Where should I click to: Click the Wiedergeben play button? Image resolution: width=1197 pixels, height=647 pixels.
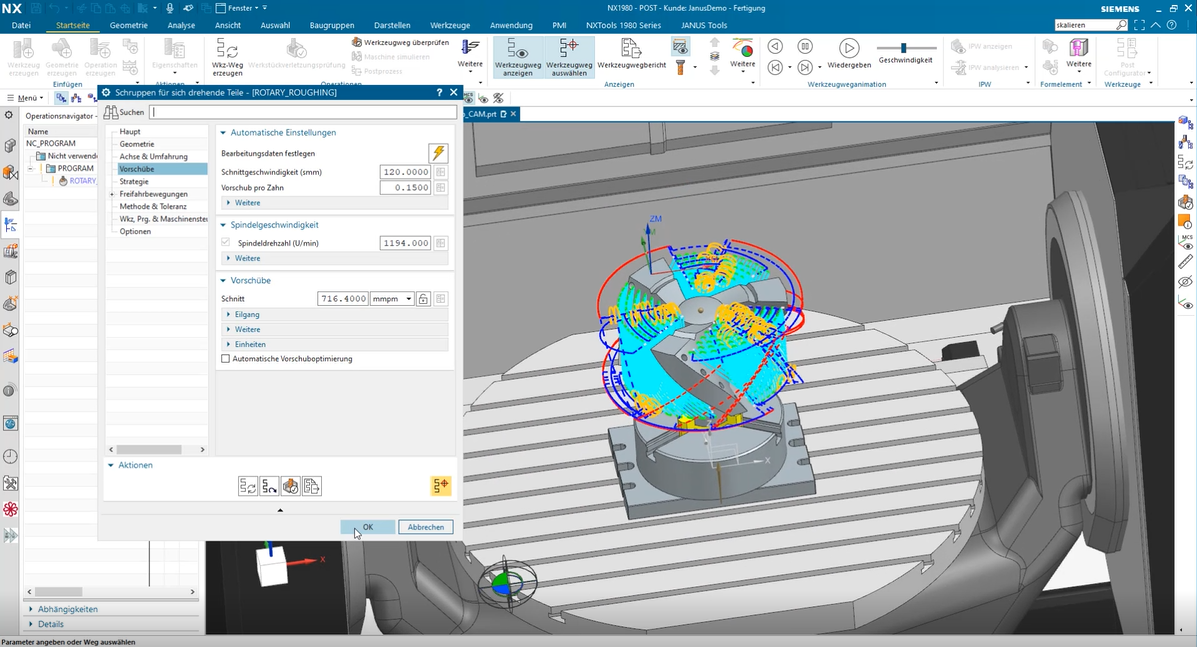(848, 48)
